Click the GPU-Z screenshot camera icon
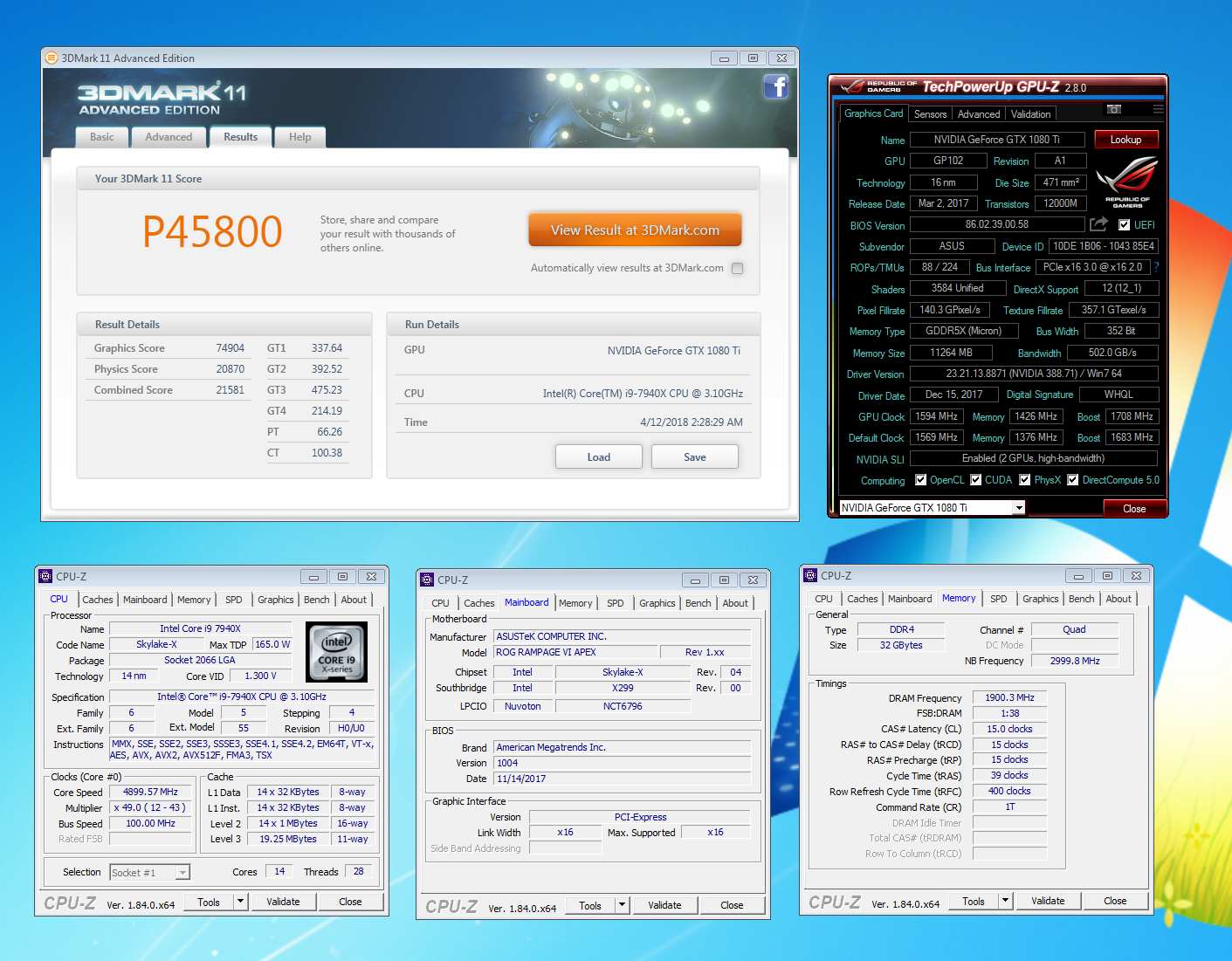This screenshot has width=1232, height=961. tap(1113, 109)
